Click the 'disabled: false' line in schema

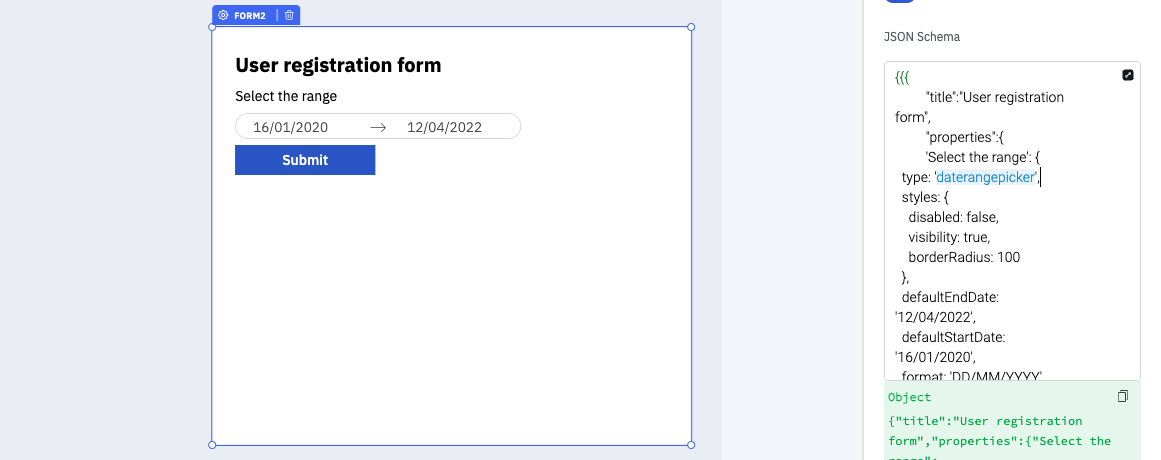953,217
